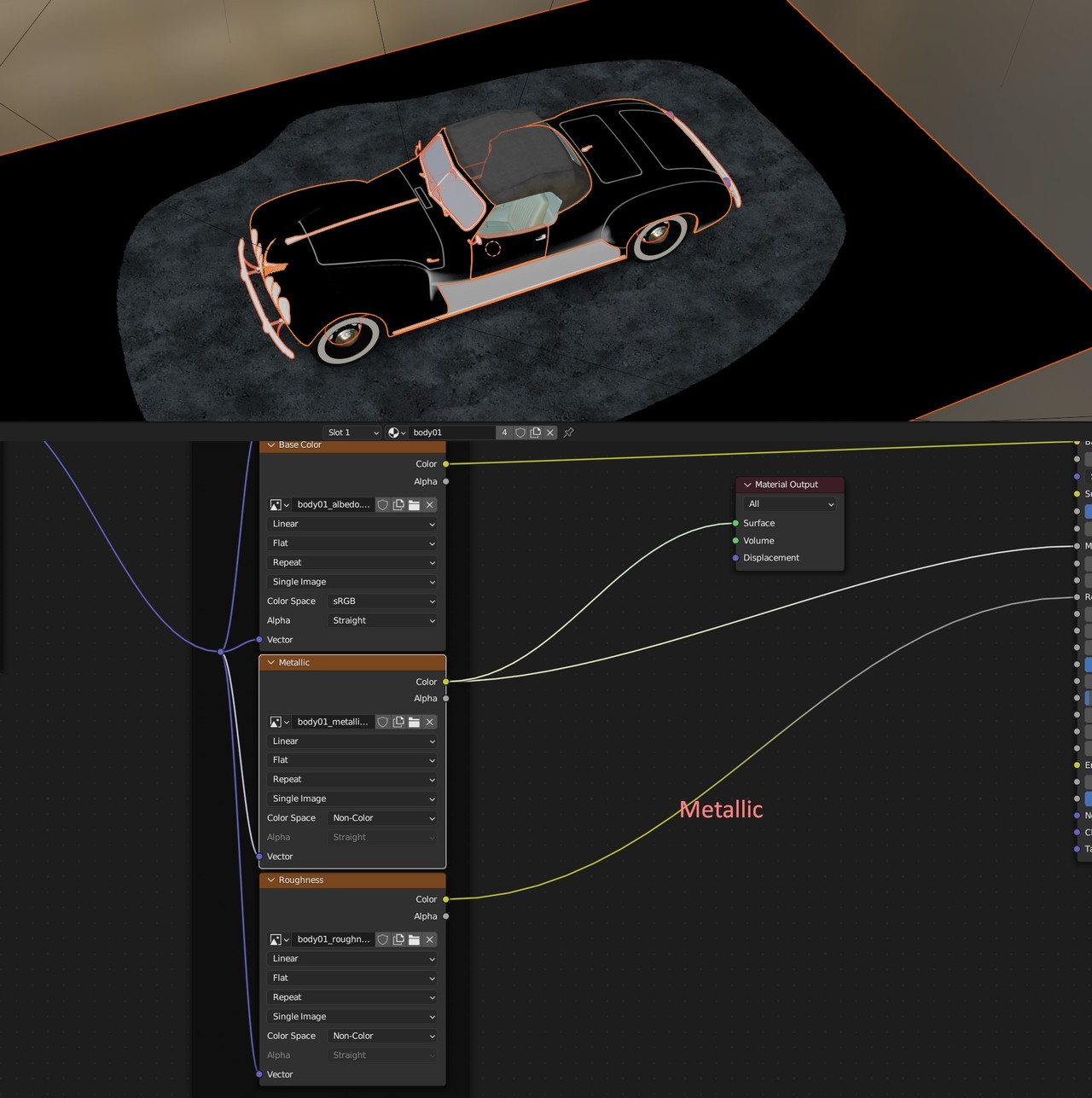Collapse the Roughness node with its chevron
Viewport: 1092px width, 1098px height.
point(271,880)
